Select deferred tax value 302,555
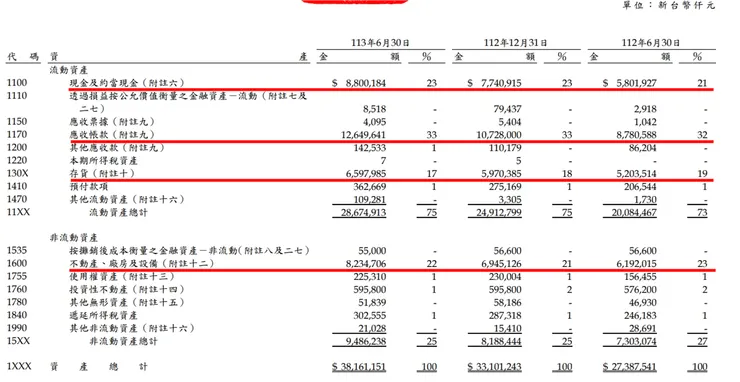740x382 pixels. coord(370,315)
